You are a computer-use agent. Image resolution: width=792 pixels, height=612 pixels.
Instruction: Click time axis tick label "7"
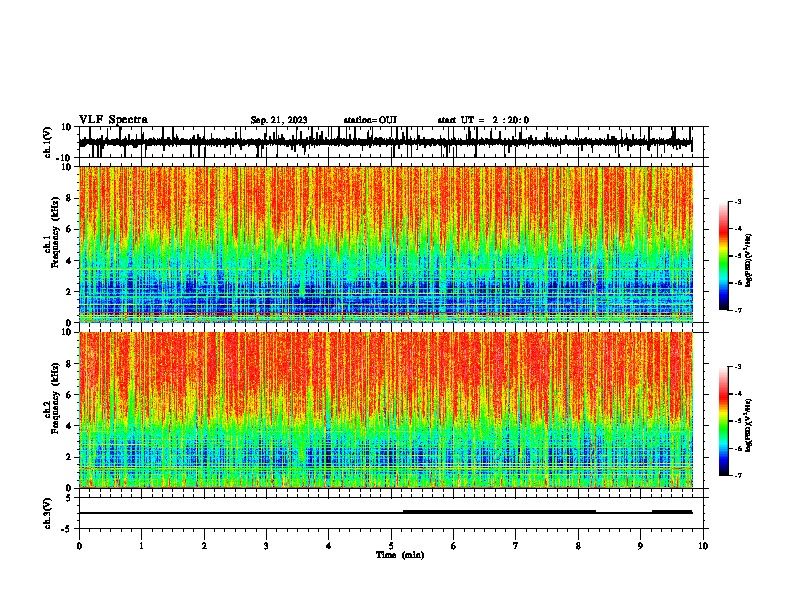pos(516,546)
